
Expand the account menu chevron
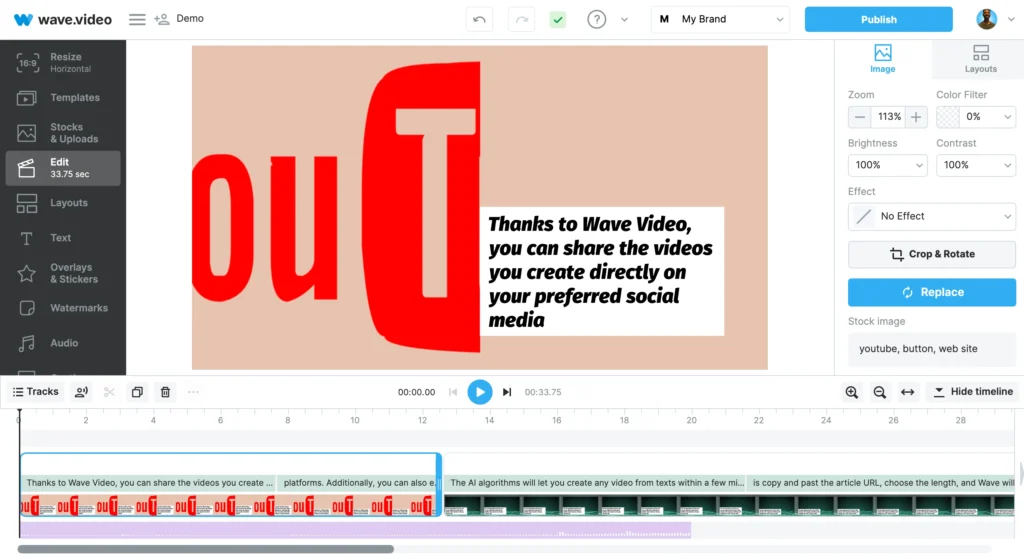1011,20
